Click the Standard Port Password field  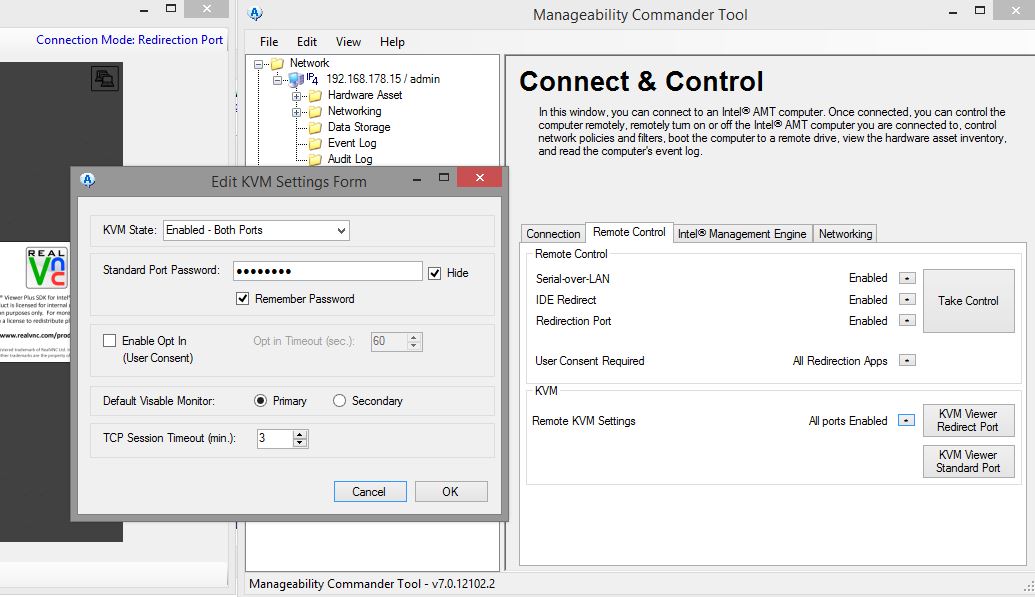327,271
